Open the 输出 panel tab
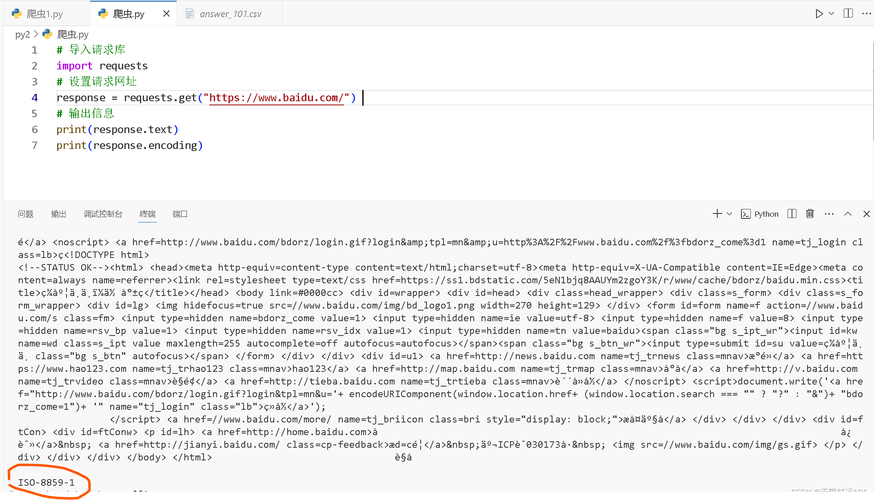Screen dimensions: 874x500 59,214
